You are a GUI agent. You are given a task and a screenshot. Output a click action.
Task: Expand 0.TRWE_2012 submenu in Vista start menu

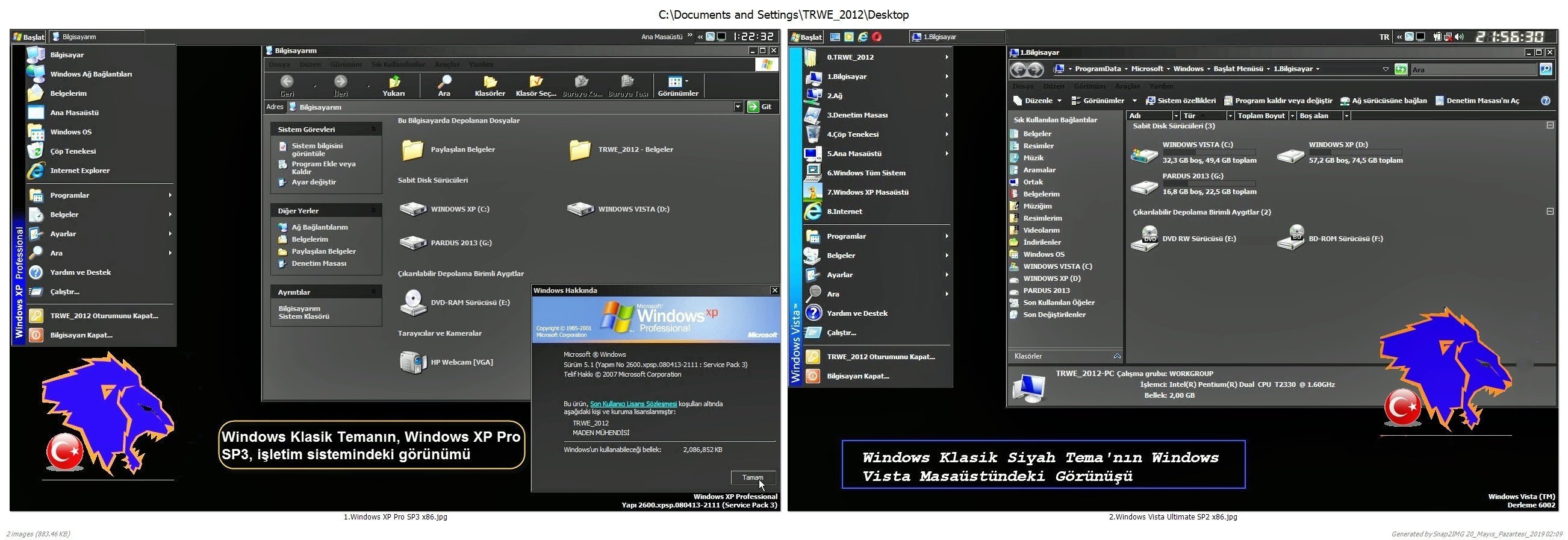tap(877, 57)
